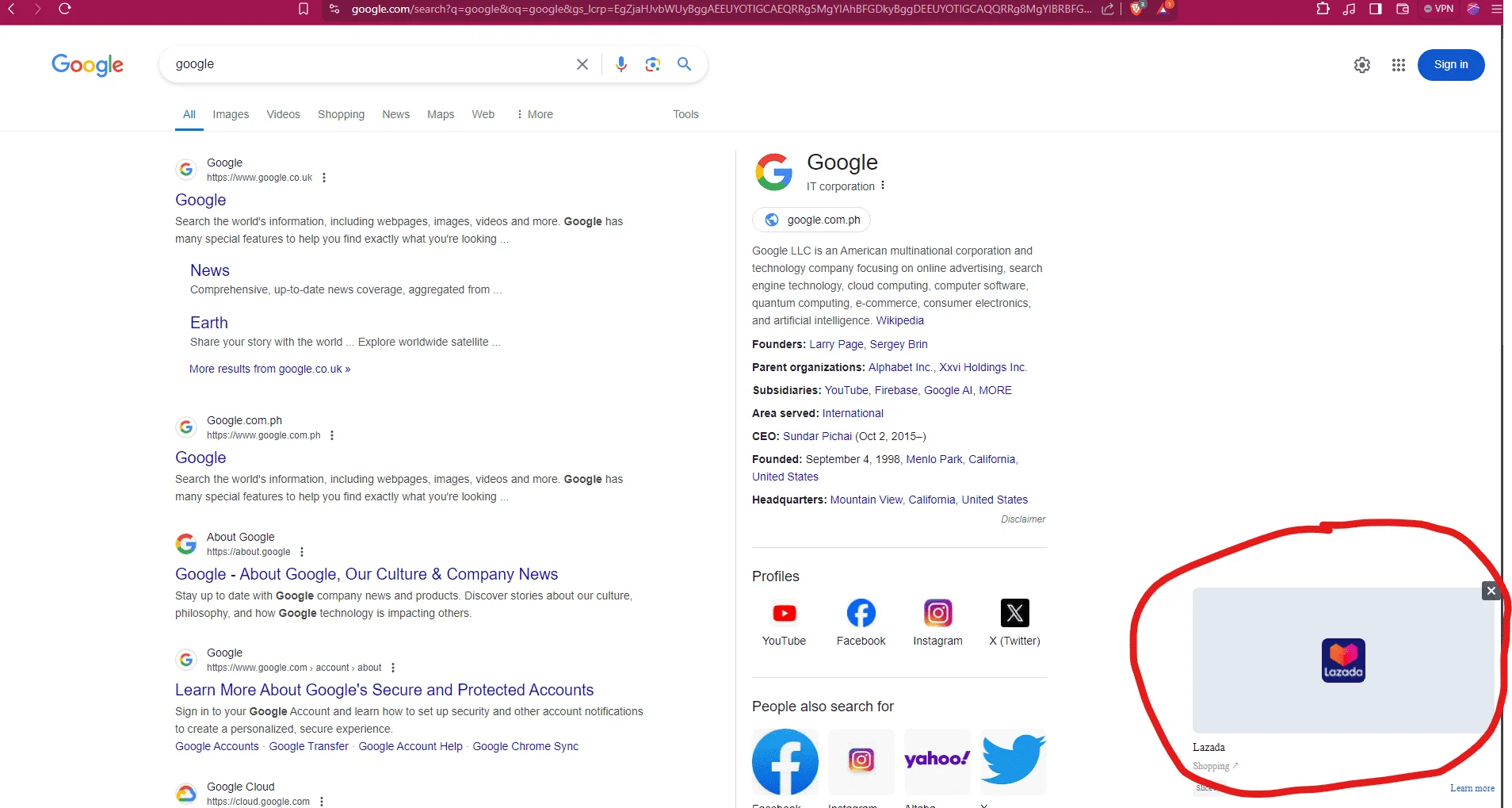This screenshot has width=1512, height=808.
Task: Search by image with Lens
Action: [653, 64]
